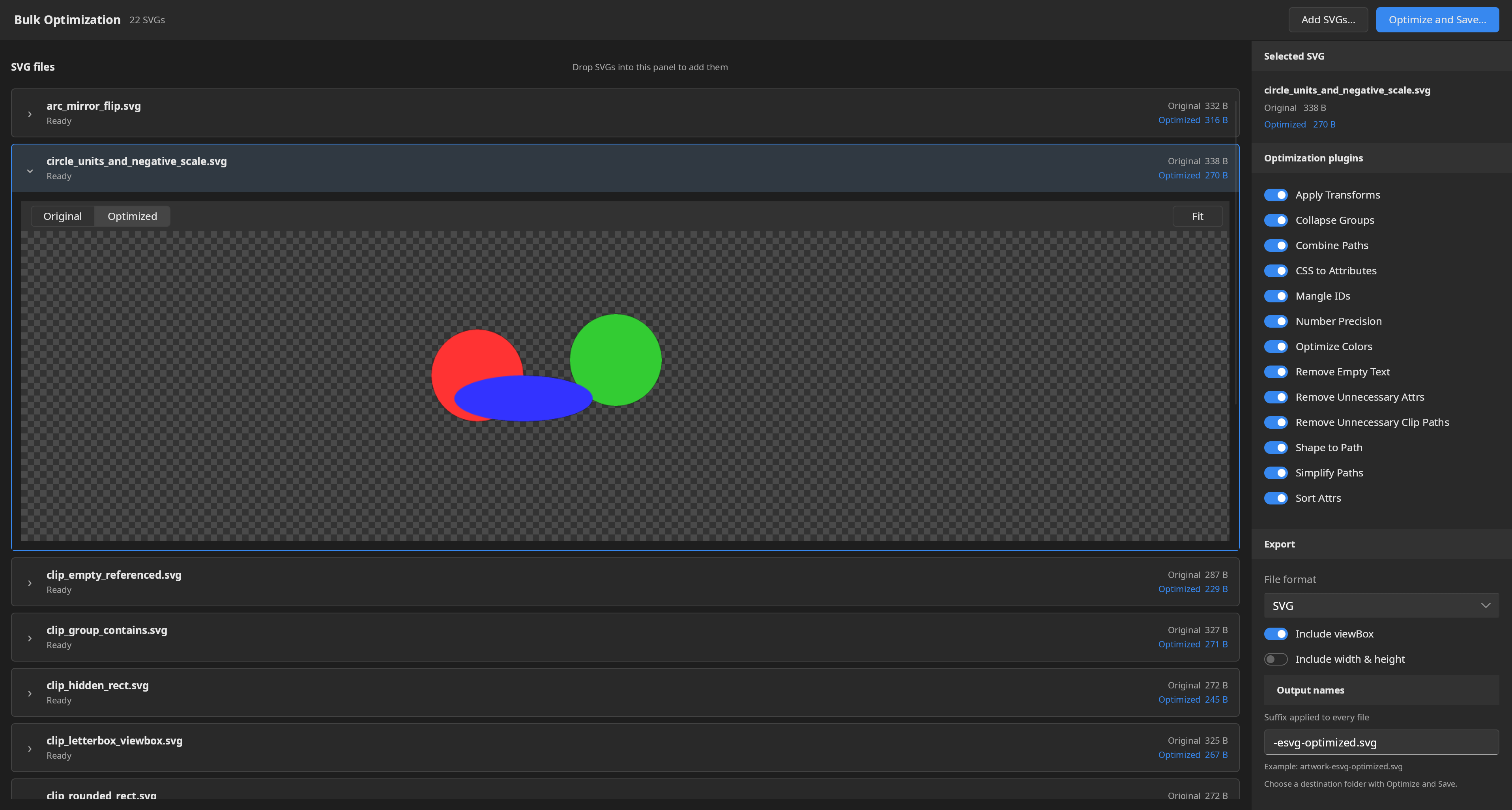Click the Add SVGs... button
Image resolution: width=1512 pixels, height=810 pixels.
[x=1328, y=19]
